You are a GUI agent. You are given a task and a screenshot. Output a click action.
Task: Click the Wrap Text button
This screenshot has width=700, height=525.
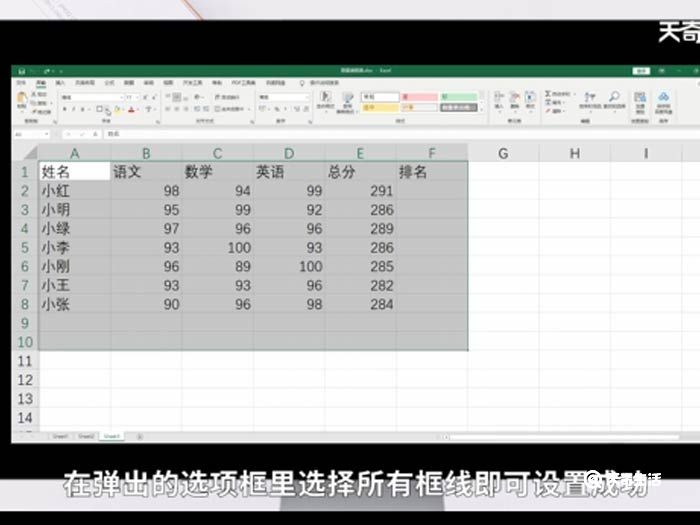pyautogui.click(x=227, y=97)
